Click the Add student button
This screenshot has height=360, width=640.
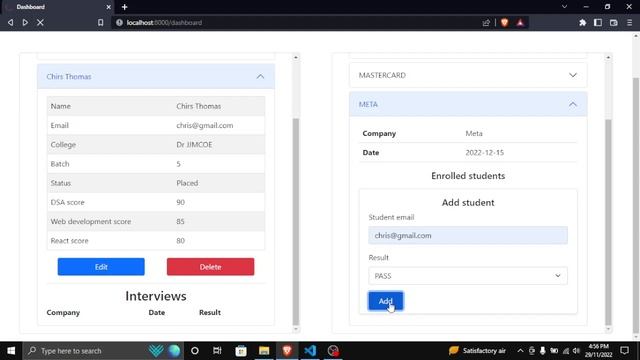(385, 301)
